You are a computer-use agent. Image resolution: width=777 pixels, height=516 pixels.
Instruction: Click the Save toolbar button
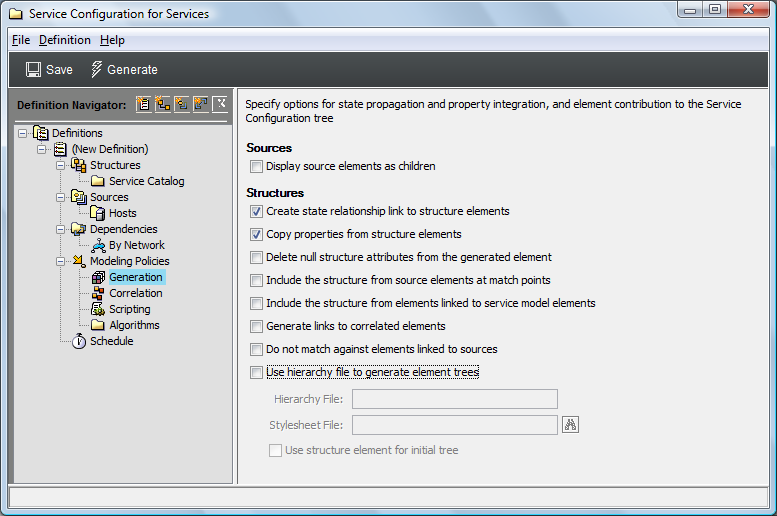49,70
